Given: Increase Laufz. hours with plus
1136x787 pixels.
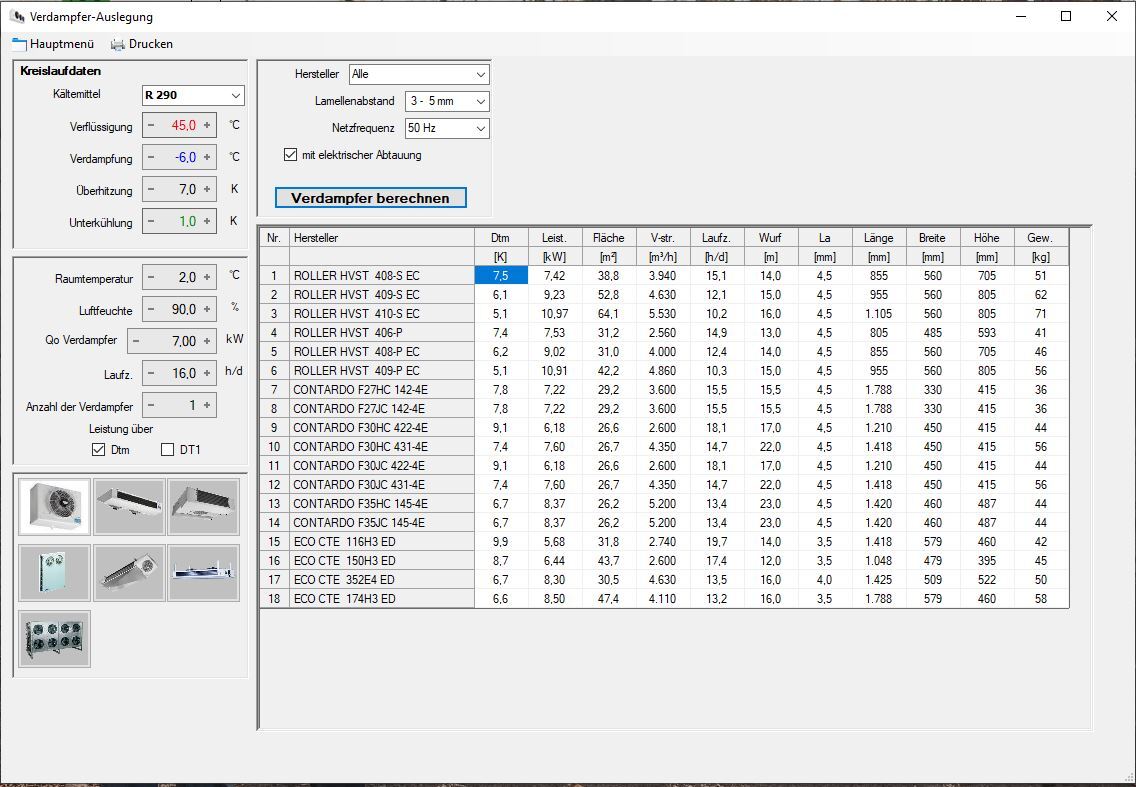Looking at the screenshot, I should click(207, 373).
